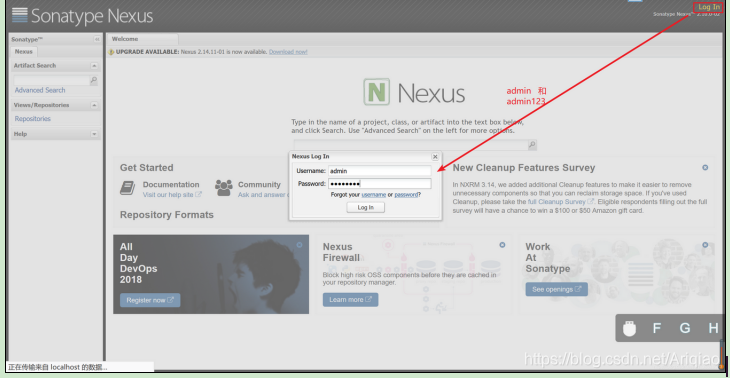Click the Log In link at top right
This screenshot has height=378, width=730.
click(709, 7)
